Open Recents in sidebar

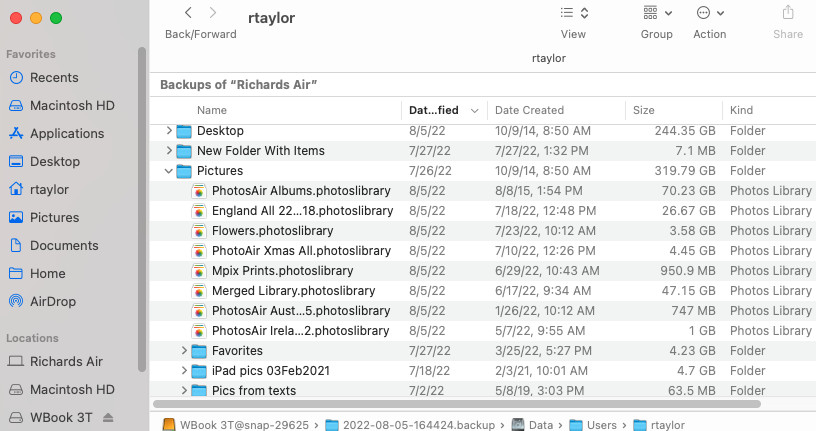click(x=54, y=77)
